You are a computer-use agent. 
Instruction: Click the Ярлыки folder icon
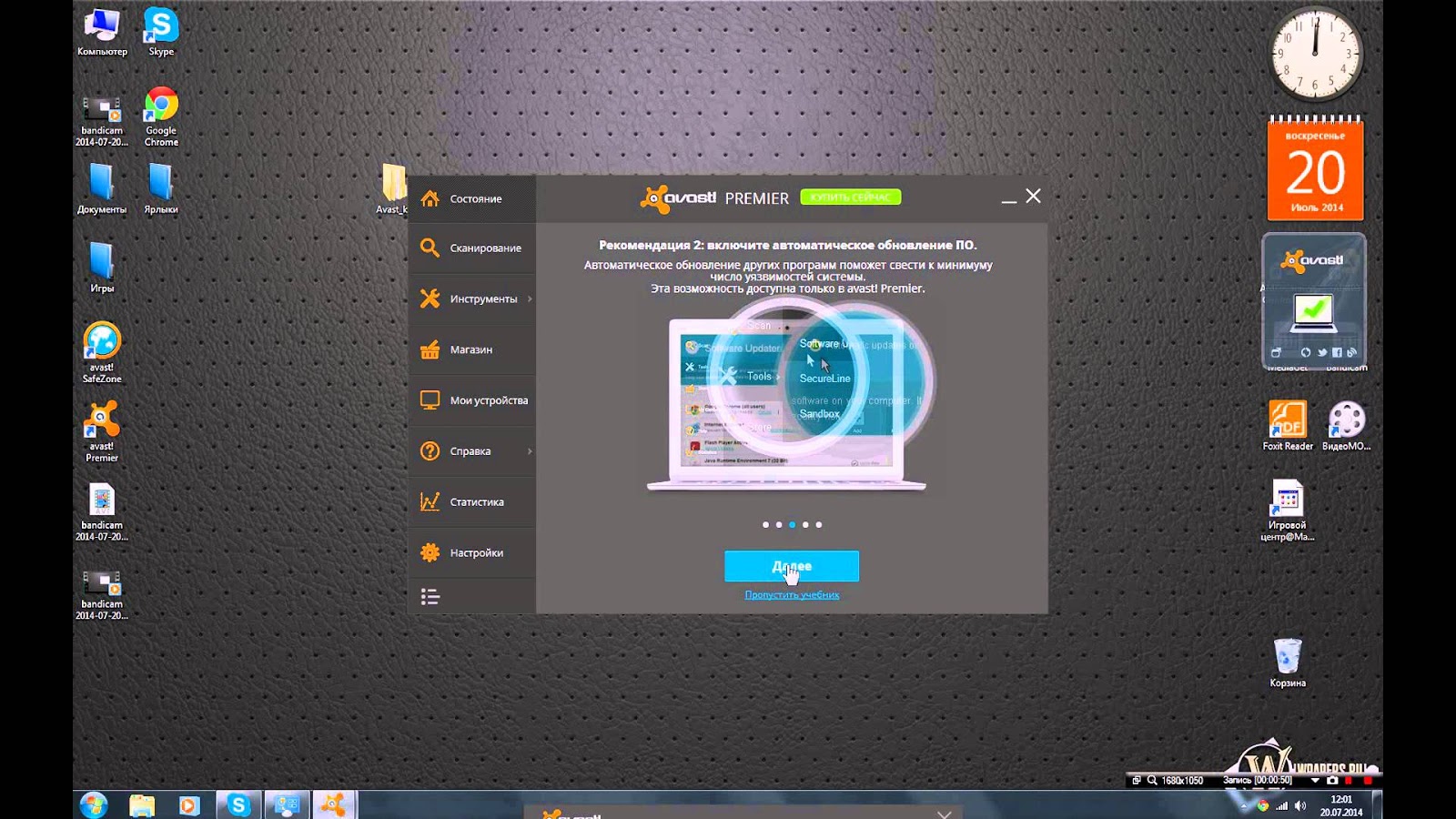[161, 189]
